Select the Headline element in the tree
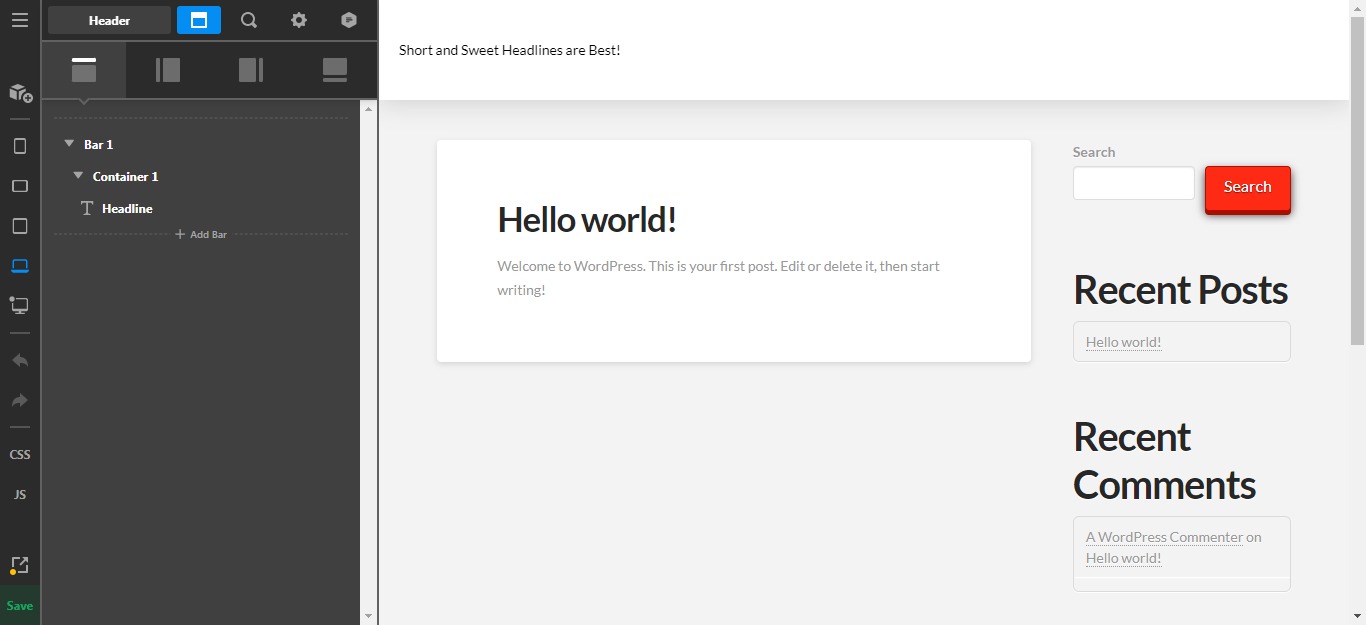The image size is (1366, 625). point(127,208)
